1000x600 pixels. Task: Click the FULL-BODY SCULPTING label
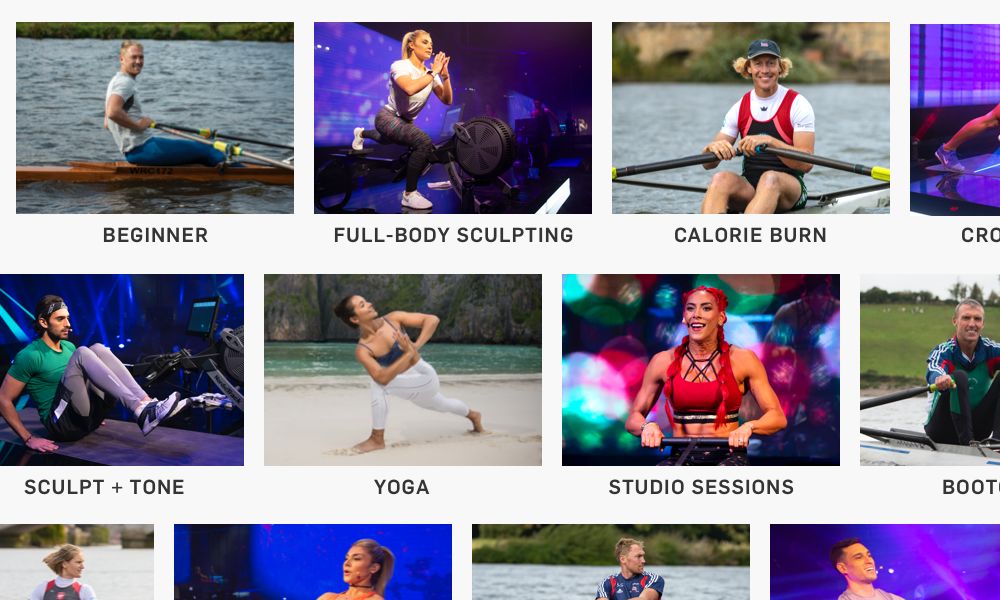[x=453, y=235]
